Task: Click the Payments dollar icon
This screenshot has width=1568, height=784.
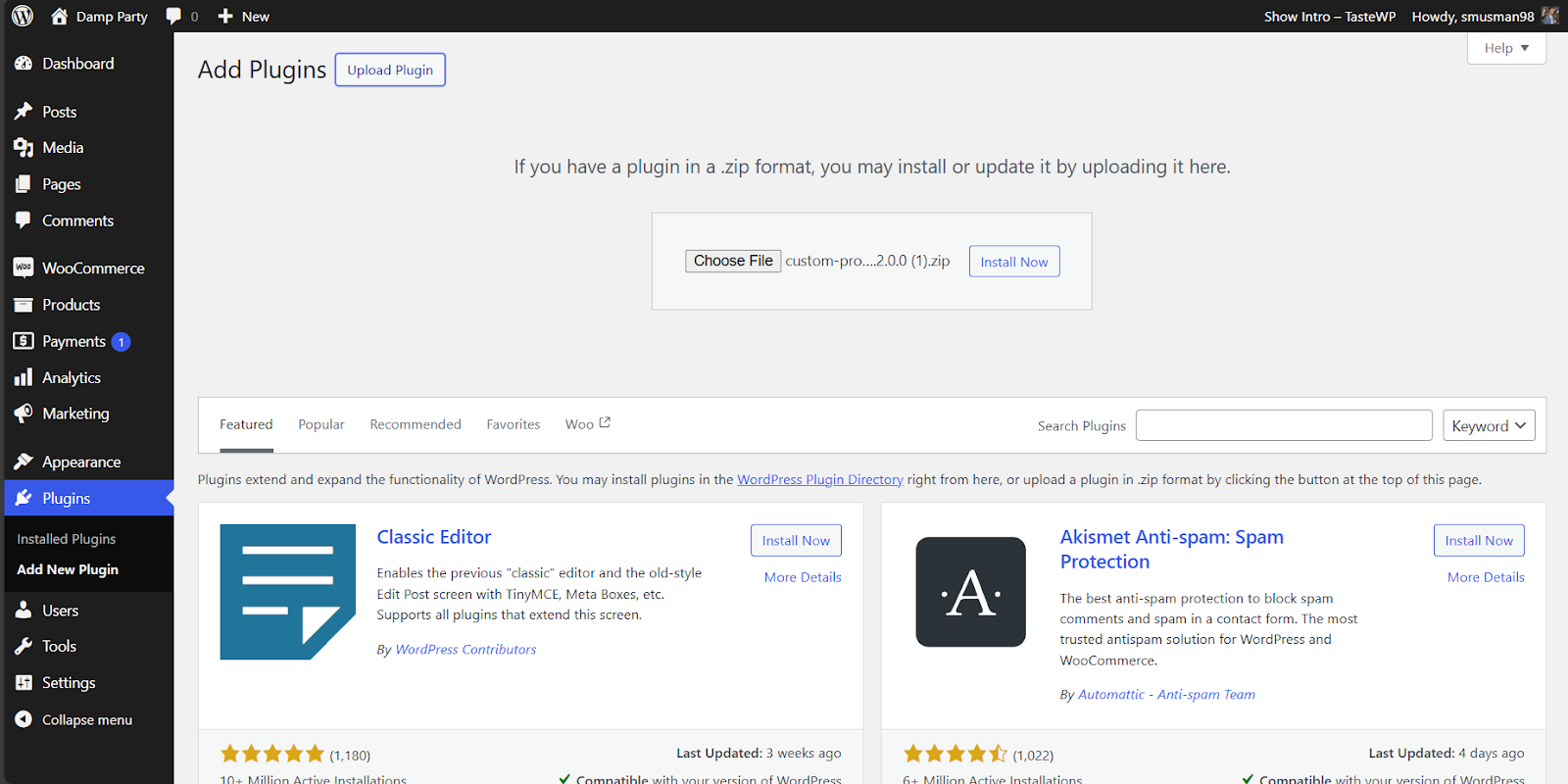Action: (24, 341)
